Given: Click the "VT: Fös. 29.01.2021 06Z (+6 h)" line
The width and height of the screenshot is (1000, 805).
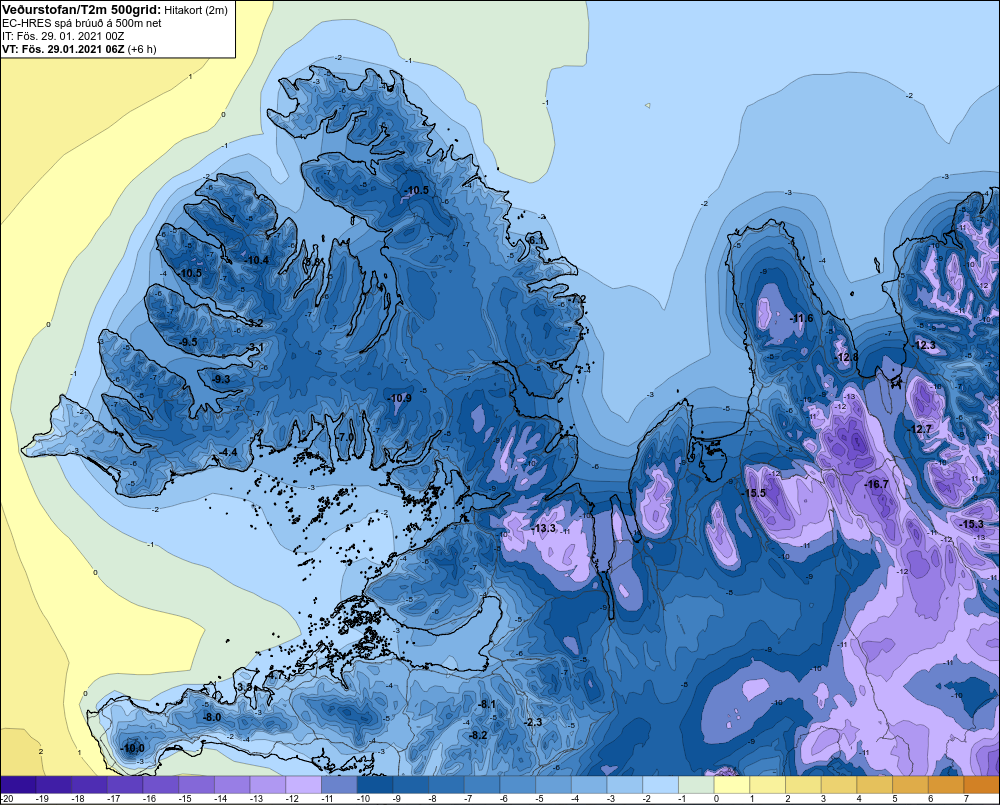Looking at the screenshot, I should click(x=79, y=49).
